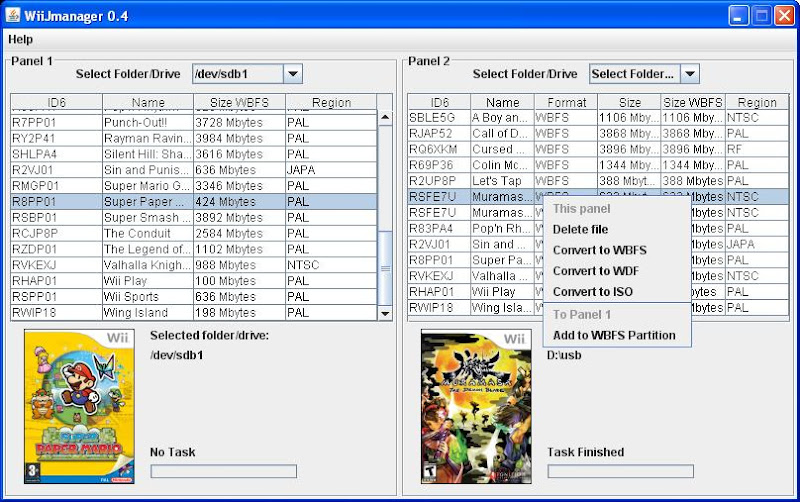The width and height of the screenshot is (800, 502).
Task: Sort Panel 2 by Format column header
Action: click(x=565, y=102)
